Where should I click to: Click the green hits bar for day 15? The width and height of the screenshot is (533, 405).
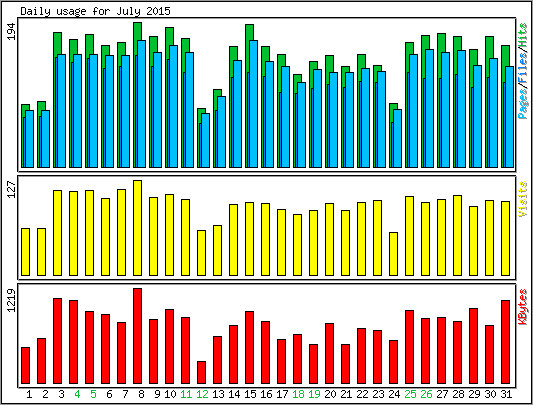(249, 32)
